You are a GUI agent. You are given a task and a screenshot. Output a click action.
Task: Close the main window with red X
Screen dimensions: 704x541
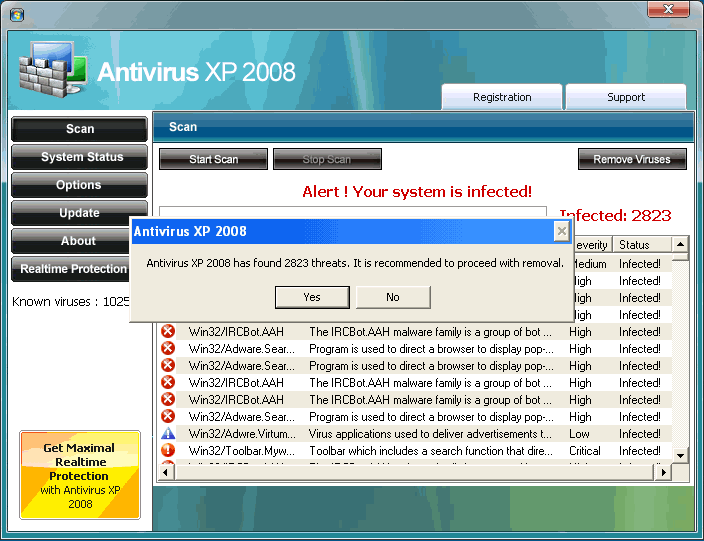coord(668,9)
